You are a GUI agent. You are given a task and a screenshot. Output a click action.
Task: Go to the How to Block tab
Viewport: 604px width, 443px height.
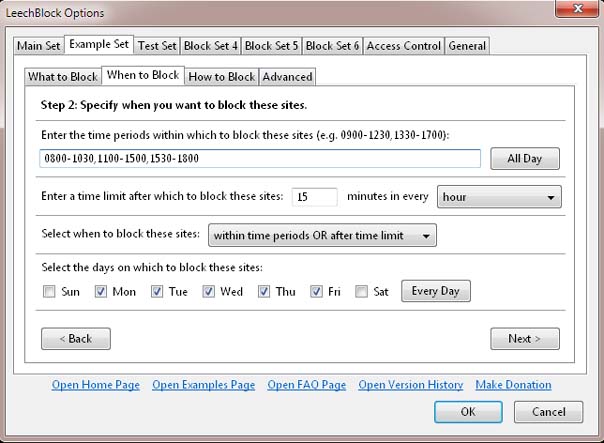(221, 77)
